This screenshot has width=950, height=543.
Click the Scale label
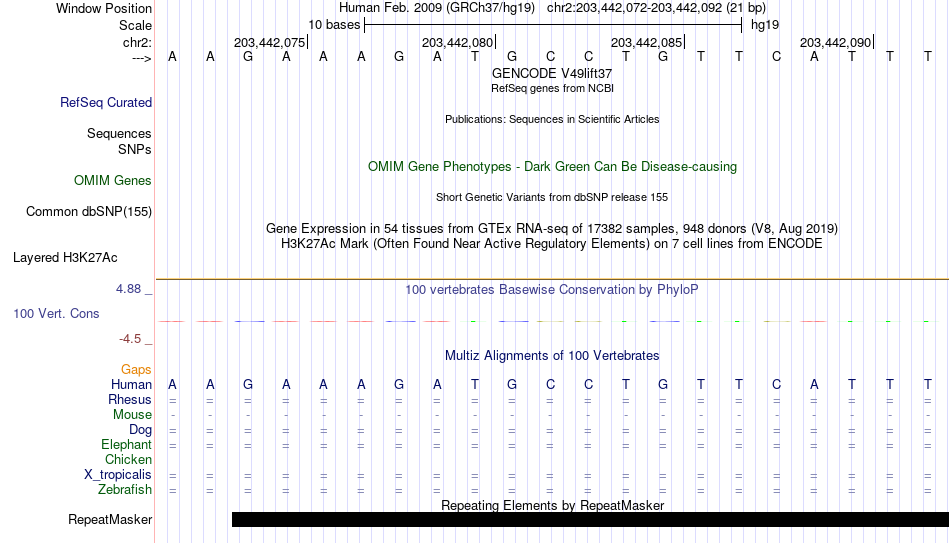tap(135, 25)
